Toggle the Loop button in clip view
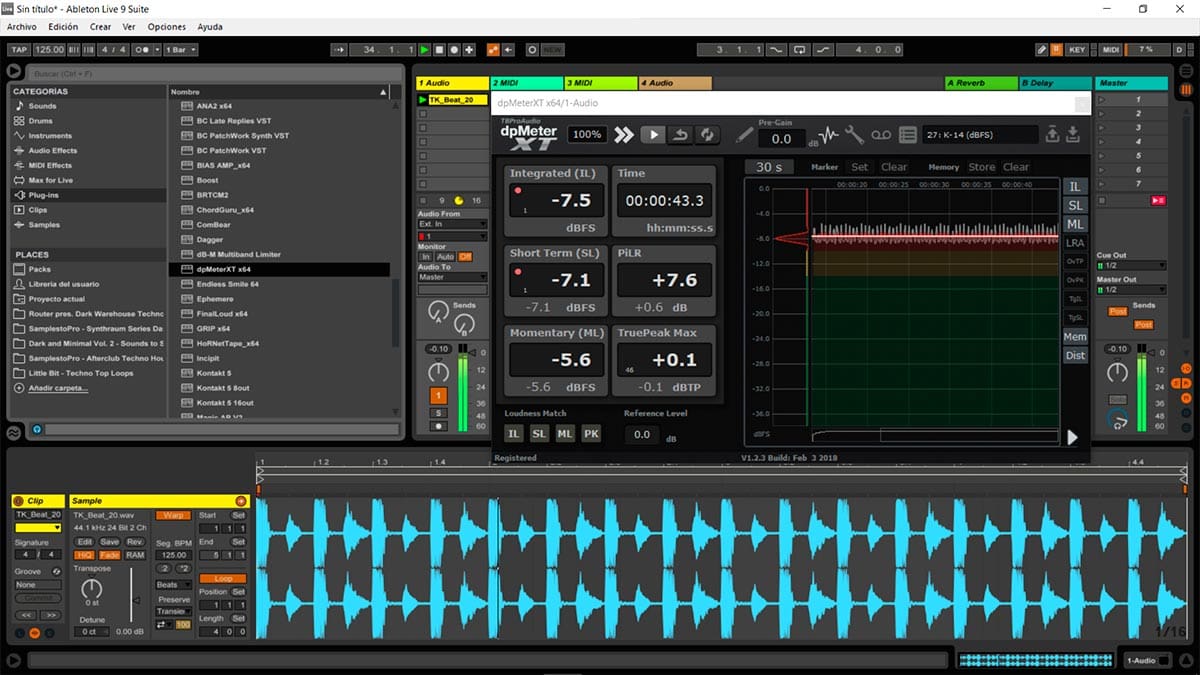The image size is (1200, 675). point(222,578)
